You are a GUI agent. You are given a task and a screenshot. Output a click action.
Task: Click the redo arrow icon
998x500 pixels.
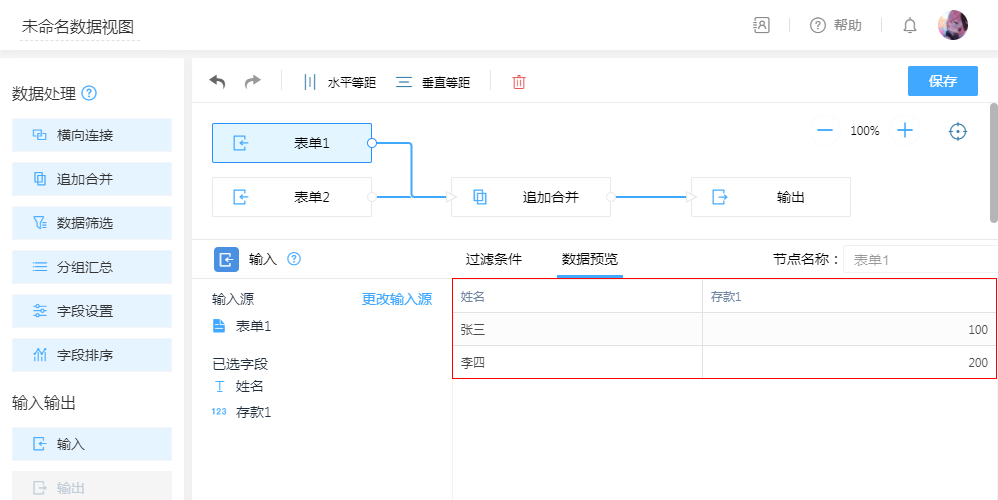(x=252, y=82)
